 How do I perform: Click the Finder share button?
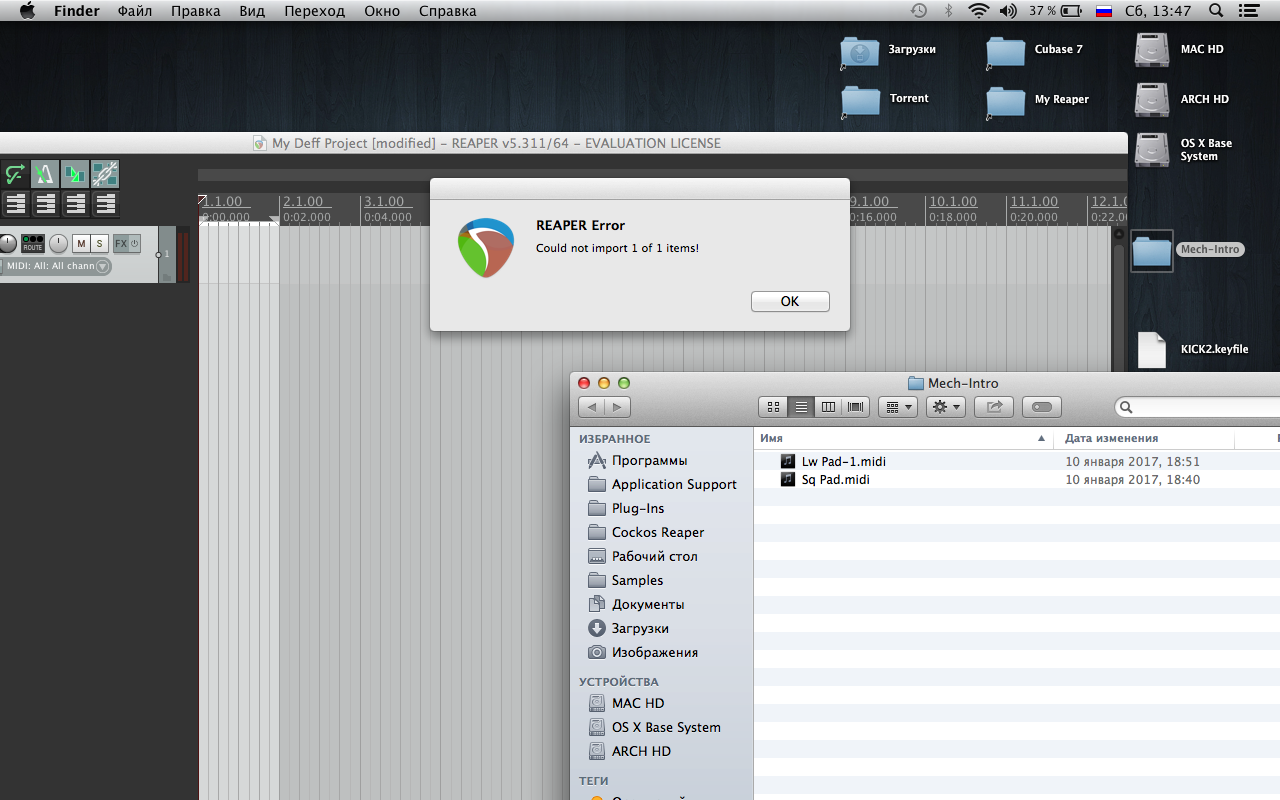(994, 407)
